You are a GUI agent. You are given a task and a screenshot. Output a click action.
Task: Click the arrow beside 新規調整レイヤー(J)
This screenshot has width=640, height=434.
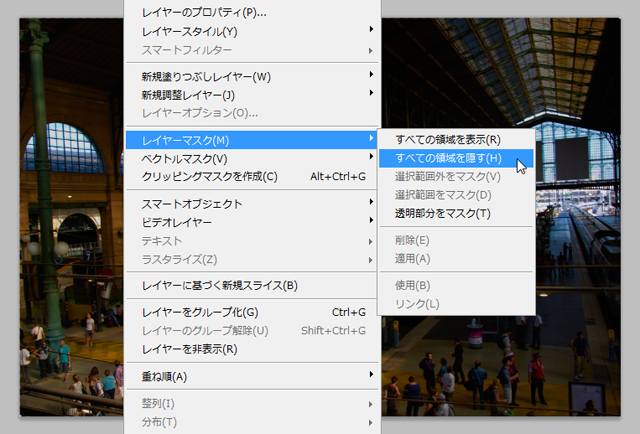click(371, 93)
